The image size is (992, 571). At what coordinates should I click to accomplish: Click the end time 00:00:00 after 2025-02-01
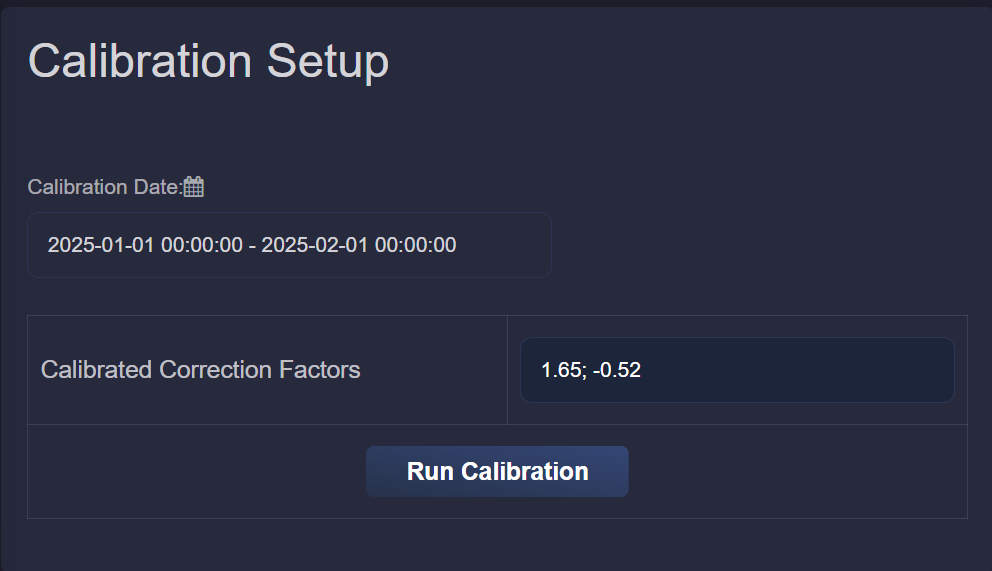pyautogui.click(x=416, y=245)
